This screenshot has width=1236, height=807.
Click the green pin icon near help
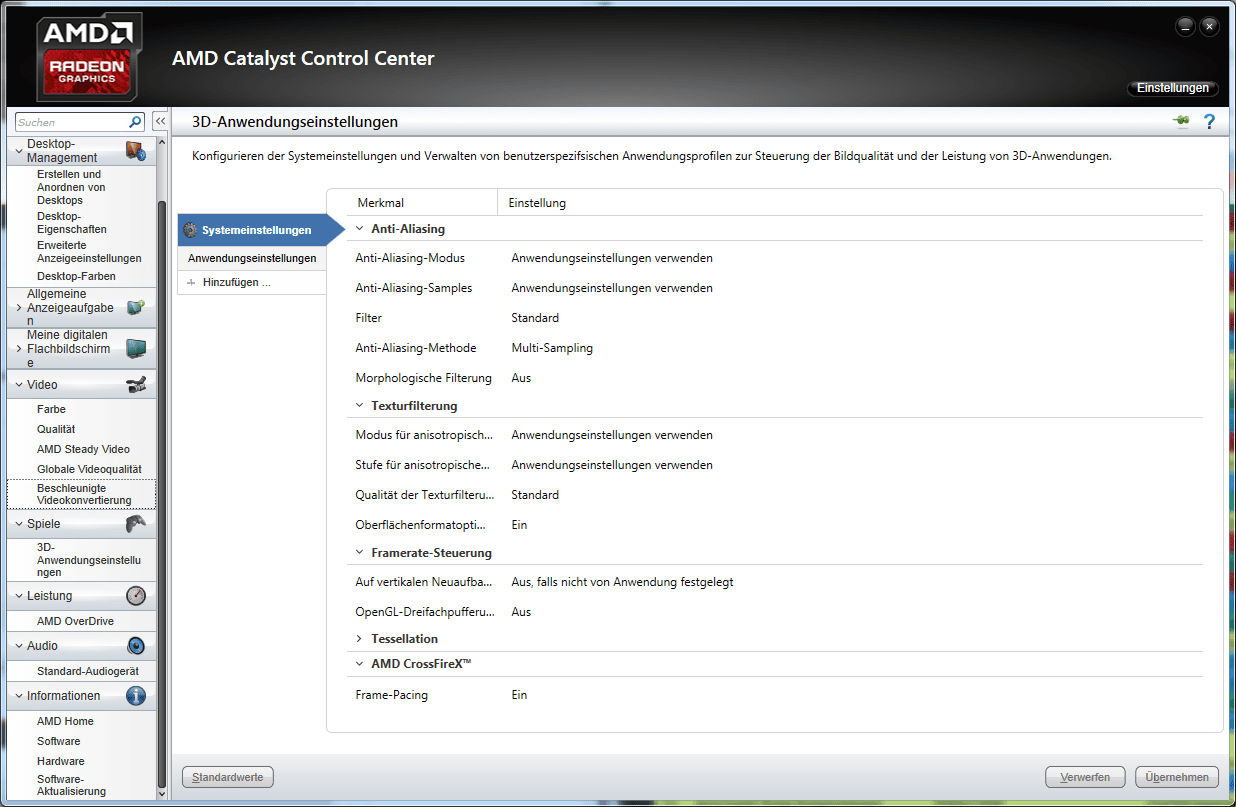pyautogui.click(x=1182, y=121)
